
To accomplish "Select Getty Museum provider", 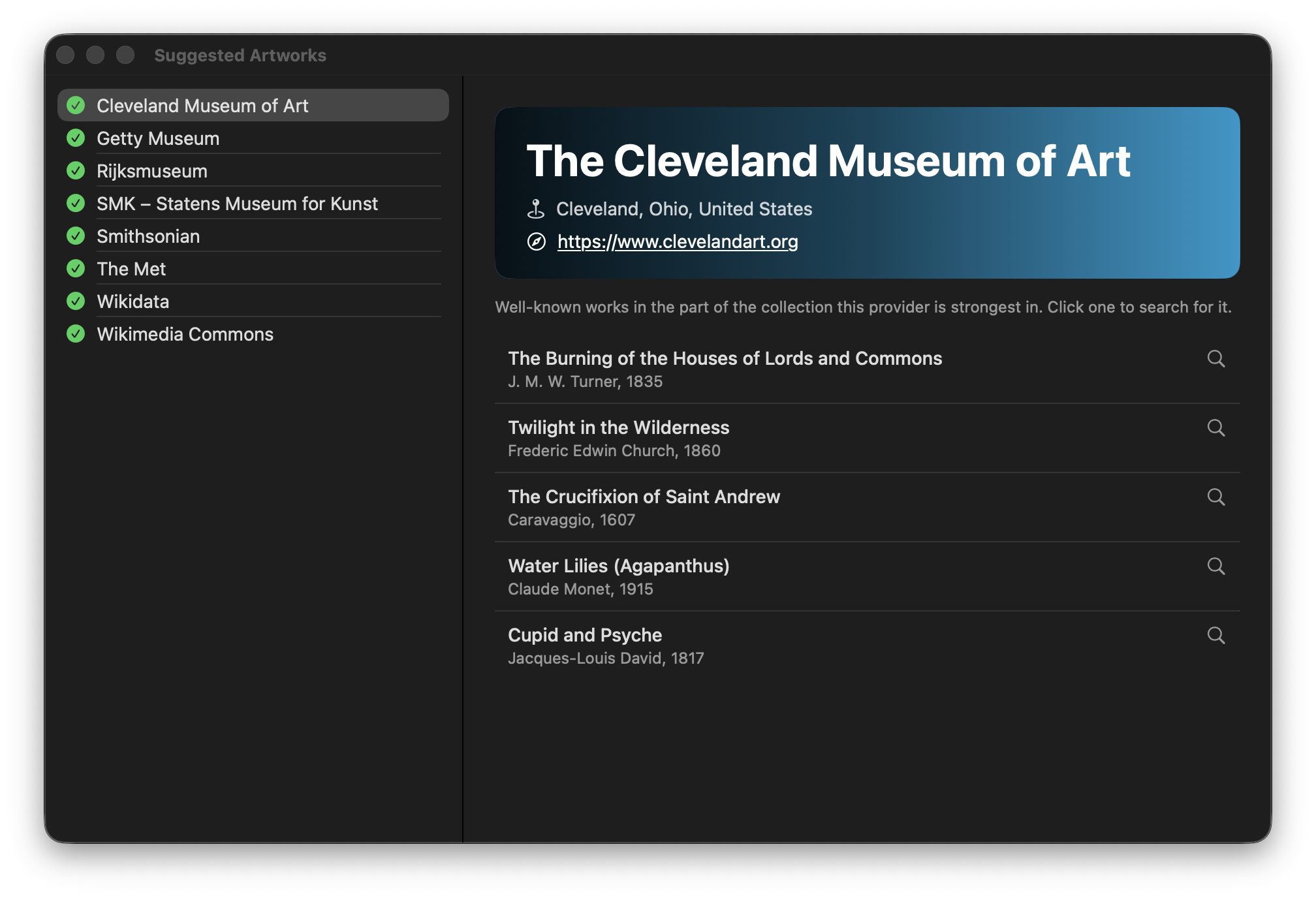I will tap(253, 138).
